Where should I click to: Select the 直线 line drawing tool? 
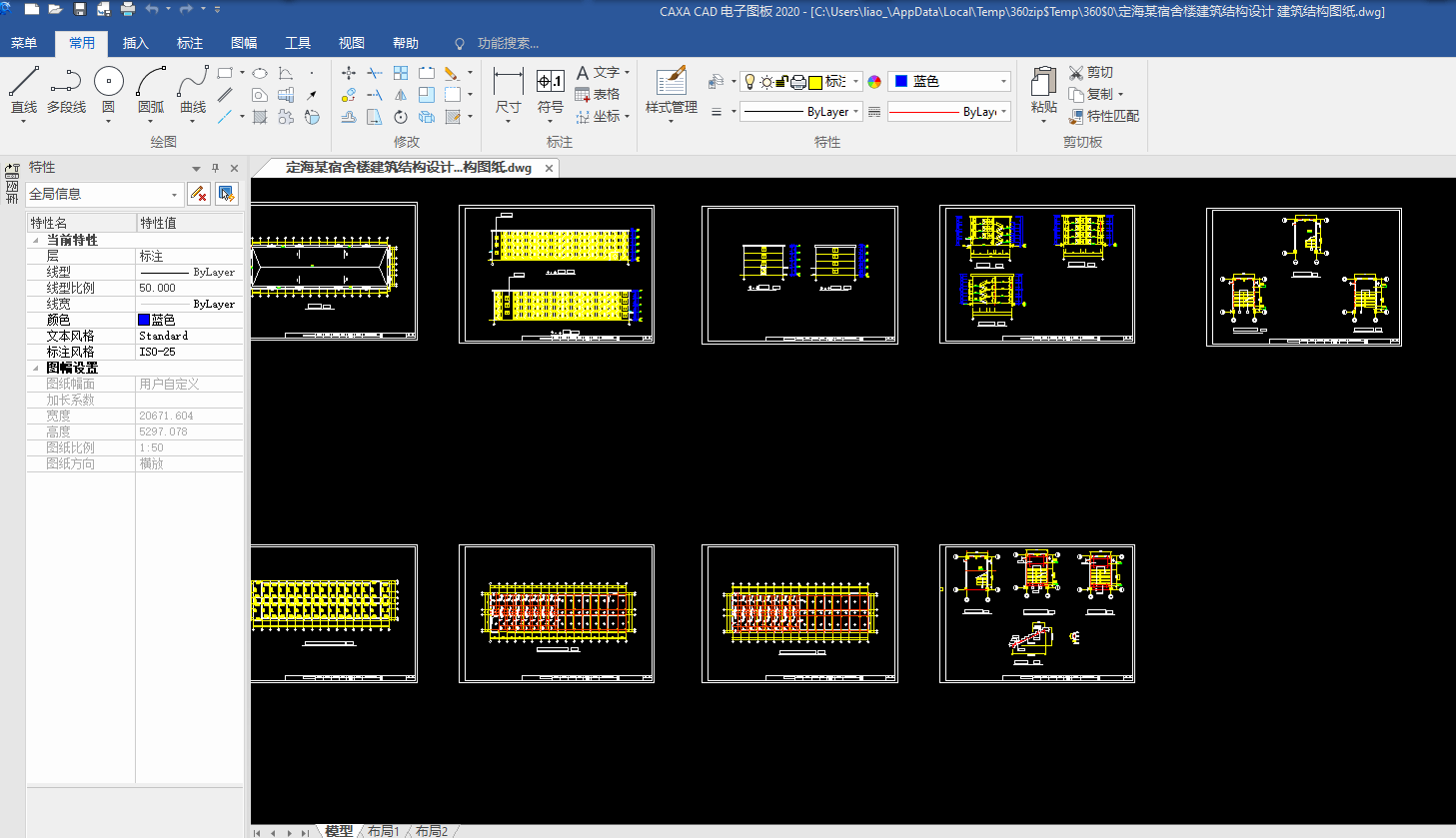(x=23, y=90)
